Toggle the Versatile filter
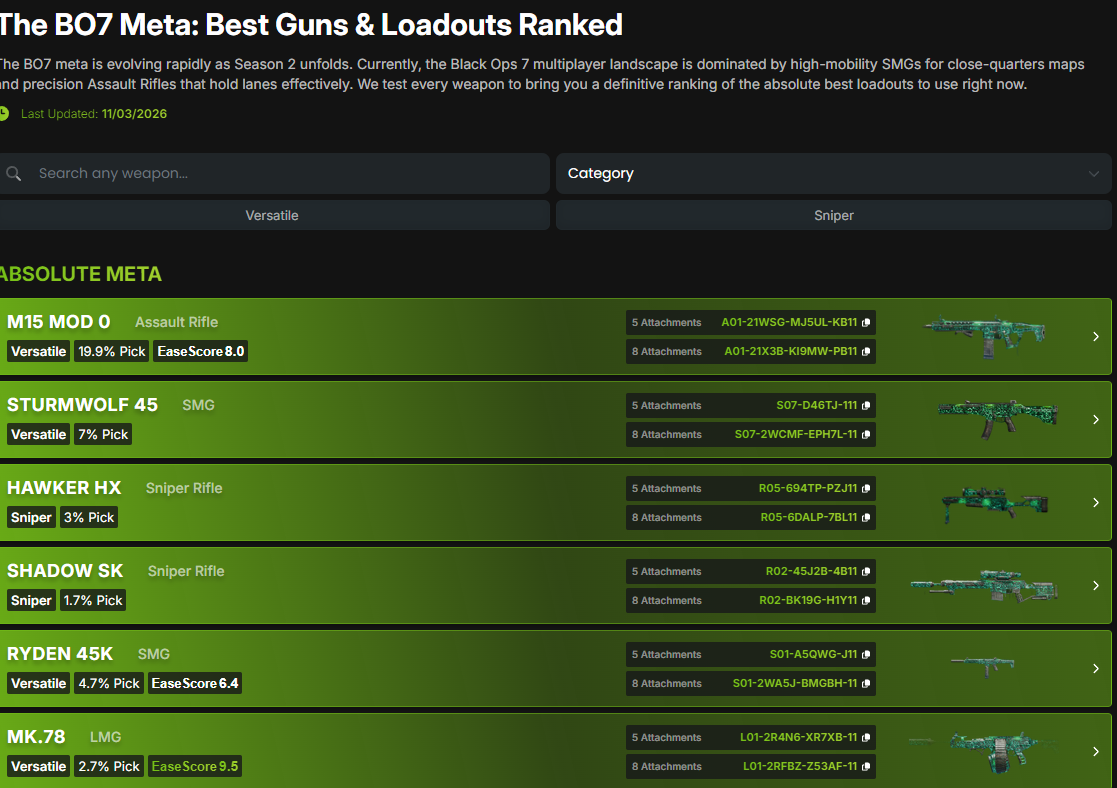 point(272,215)
